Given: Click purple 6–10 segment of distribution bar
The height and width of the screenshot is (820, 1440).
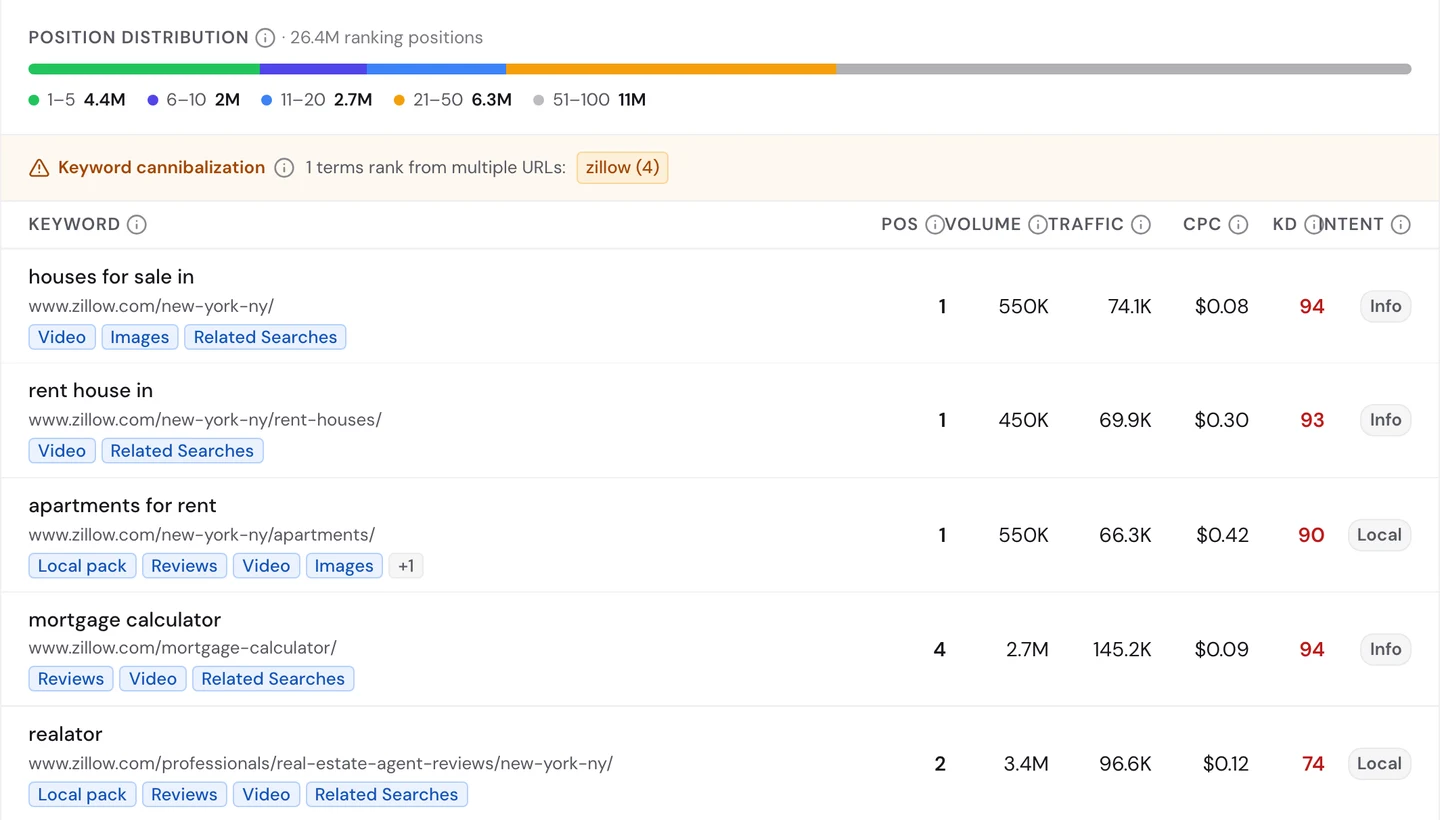Looking at the screenshot, I should tap(313, 69).
